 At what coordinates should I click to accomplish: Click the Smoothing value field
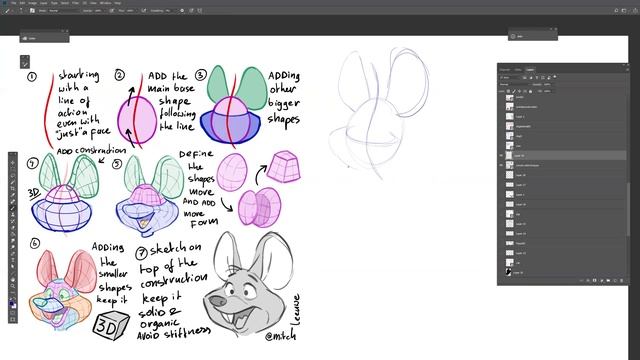pyautogui.click(x=168, y=11)
